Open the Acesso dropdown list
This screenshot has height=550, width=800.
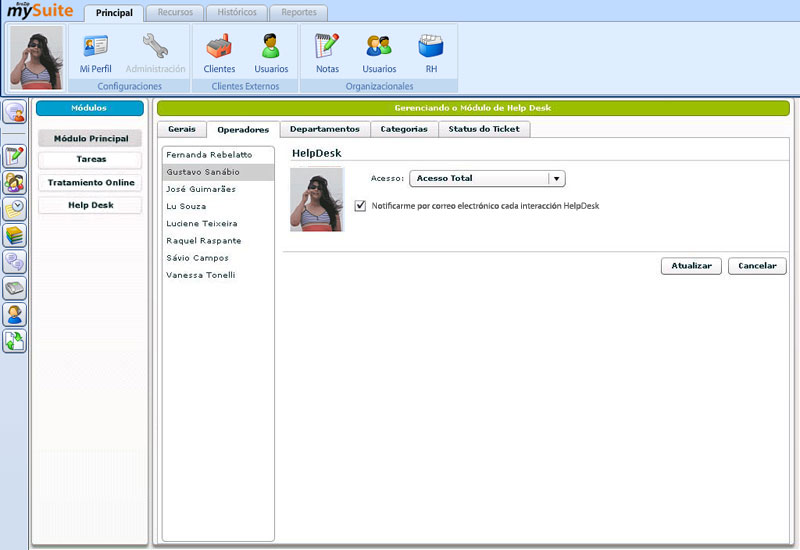[557, 178]
